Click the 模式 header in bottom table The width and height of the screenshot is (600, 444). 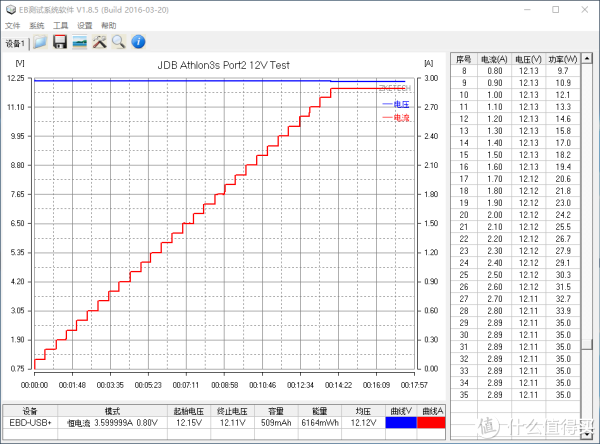pyautogui.click(x=112, y=411)
